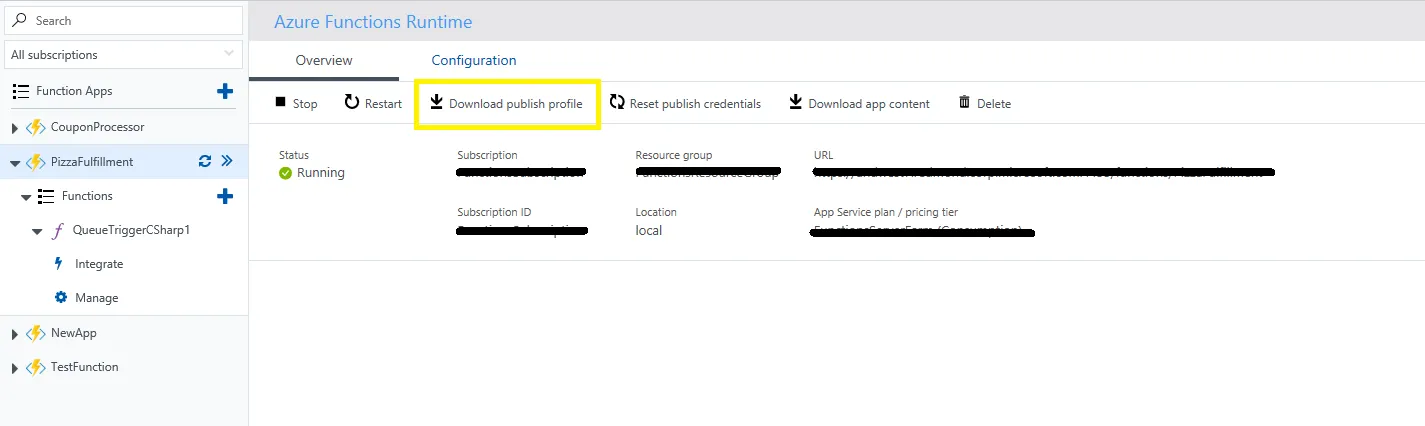Expand the NewApp node
The width and height of the screenshot is (1425, 426).
click(14, 334)
